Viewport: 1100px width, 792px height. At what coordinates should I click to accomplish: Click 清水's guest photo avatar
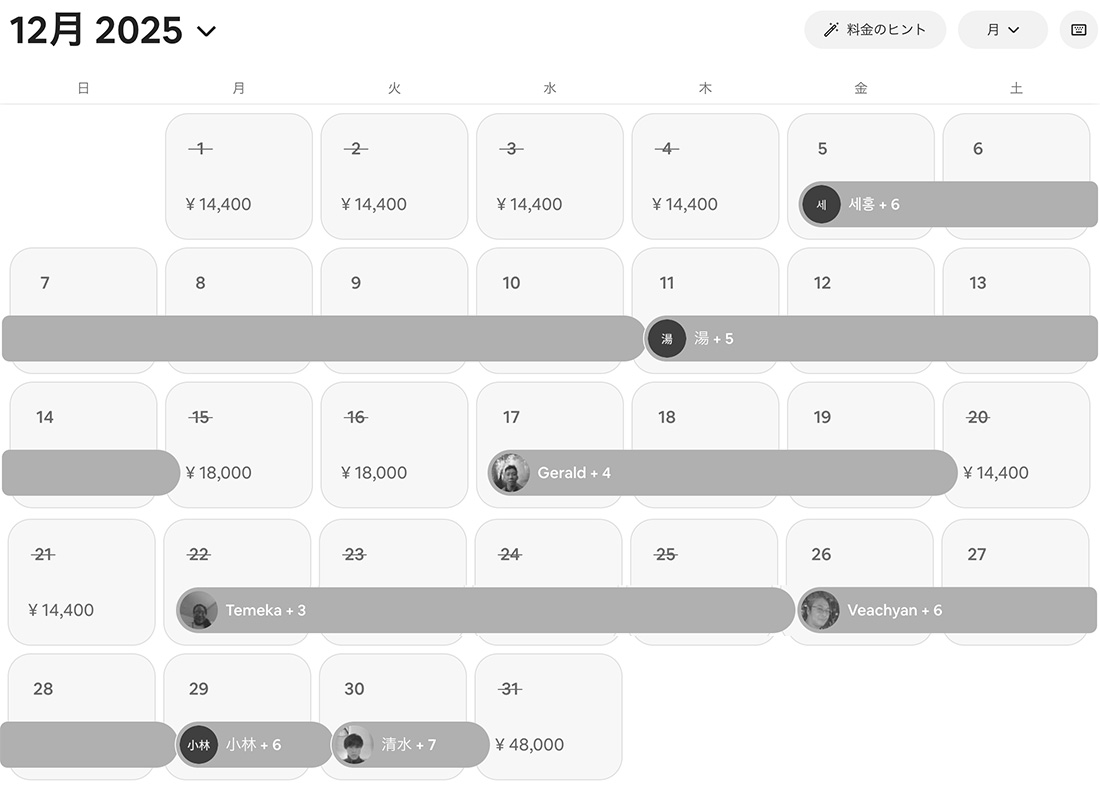pos(354,745)
